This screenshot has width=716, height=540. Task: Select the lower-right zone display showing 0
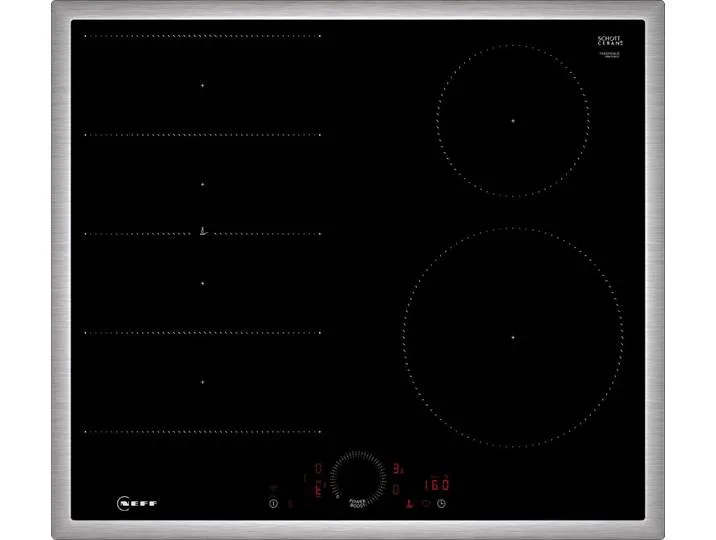(396, 489)
